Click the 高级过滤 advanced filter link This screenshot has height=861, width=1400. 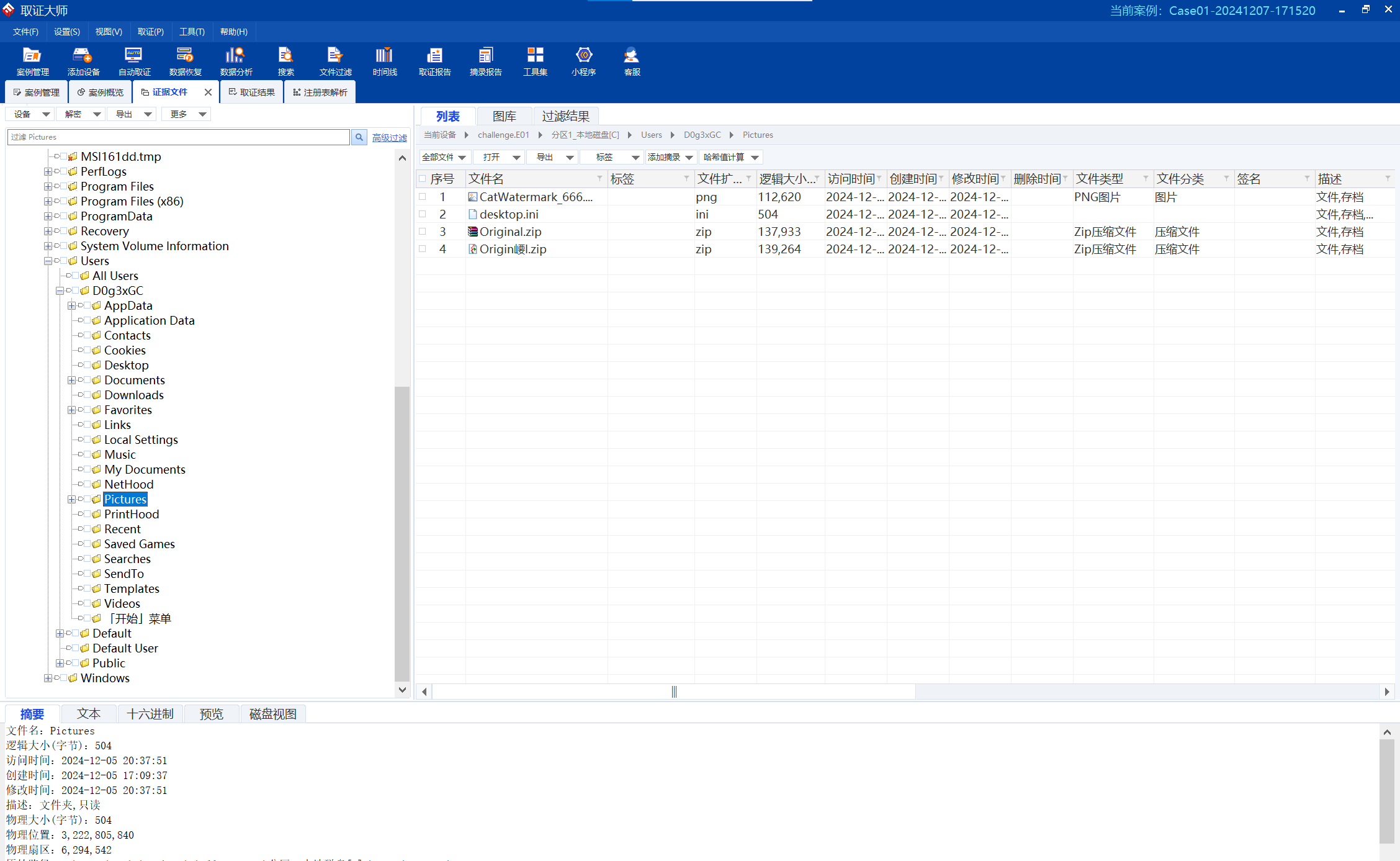pyautogui.click(x=389, y=138)
